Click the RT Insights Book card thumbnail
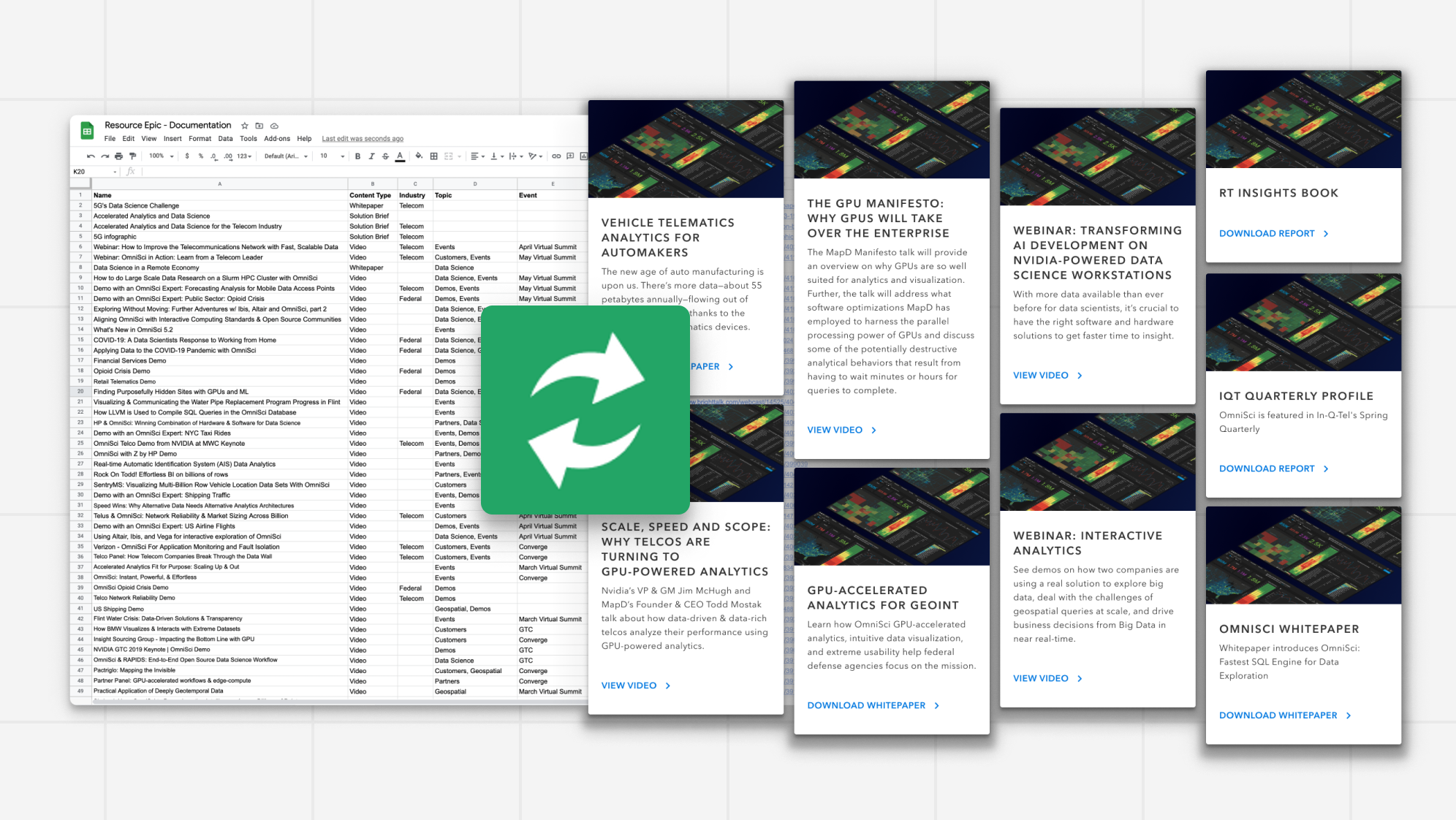1456x820 pixels. tap(1303, 120)
